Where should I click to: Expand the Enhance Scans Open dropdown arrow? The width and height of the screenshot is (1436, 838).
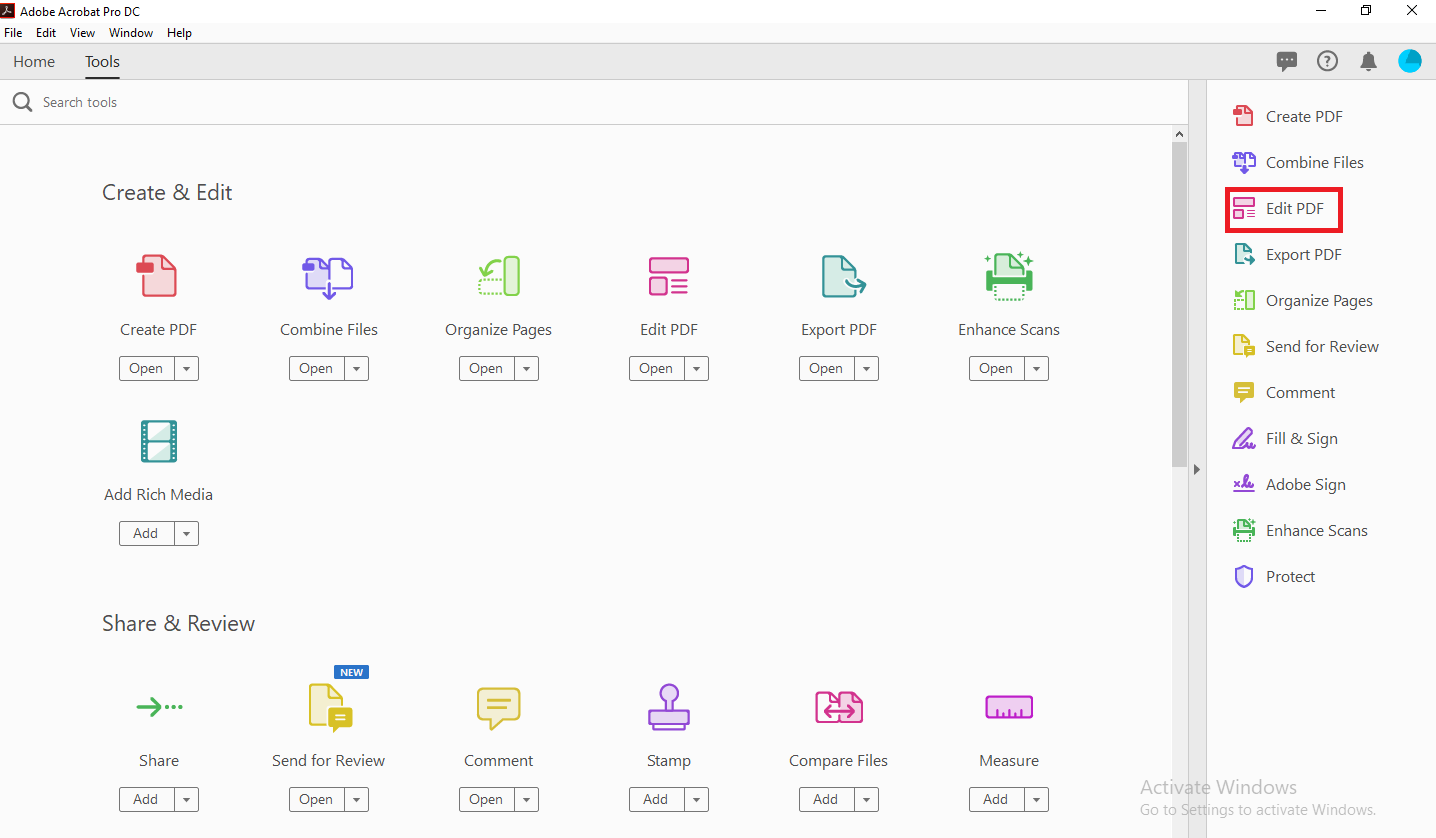click(1036, 368)
